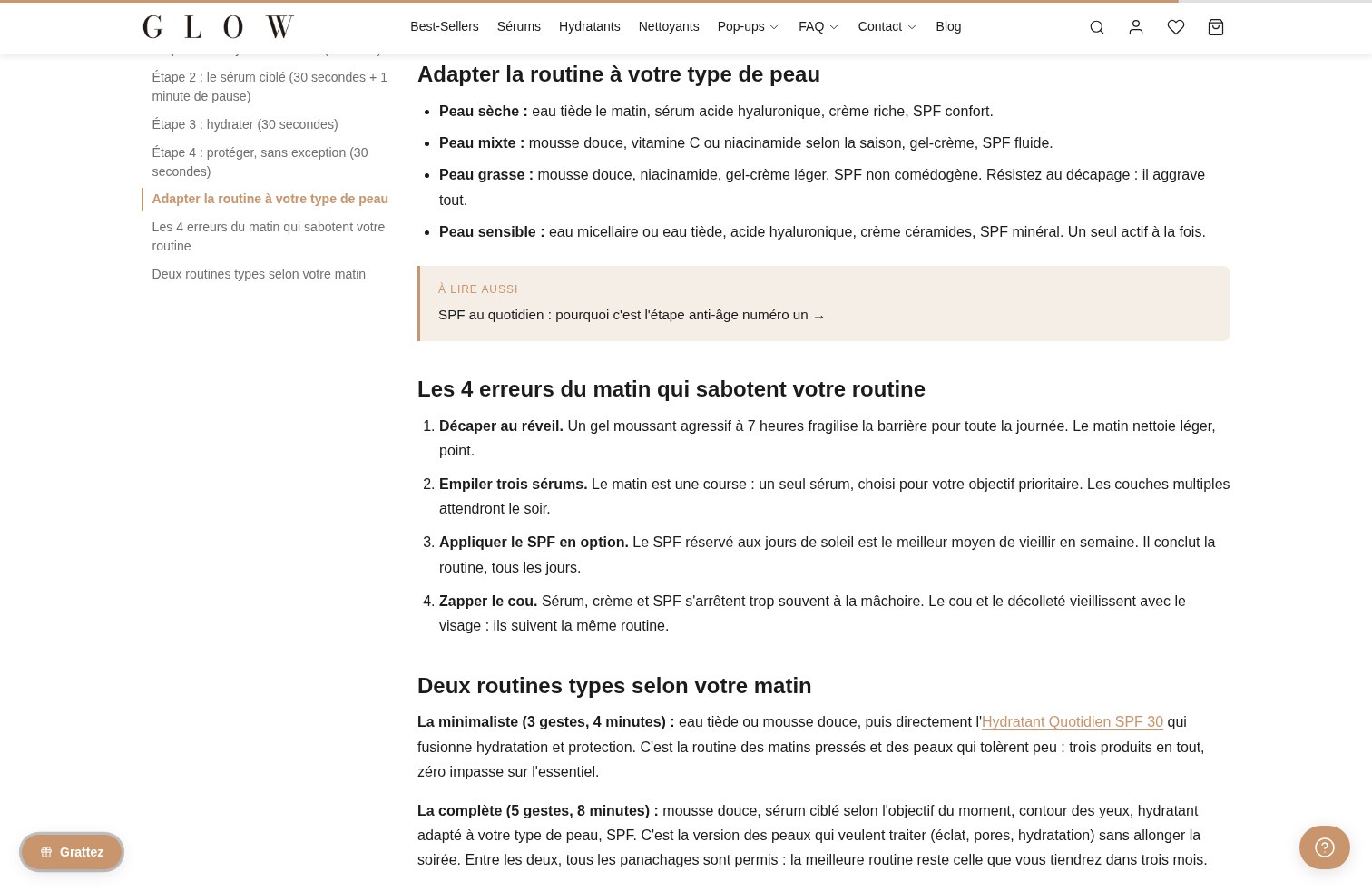Jump to 'Étape 2 : le sérum ciblé' section
This screenshot has width=1372, height=891.
269,86
